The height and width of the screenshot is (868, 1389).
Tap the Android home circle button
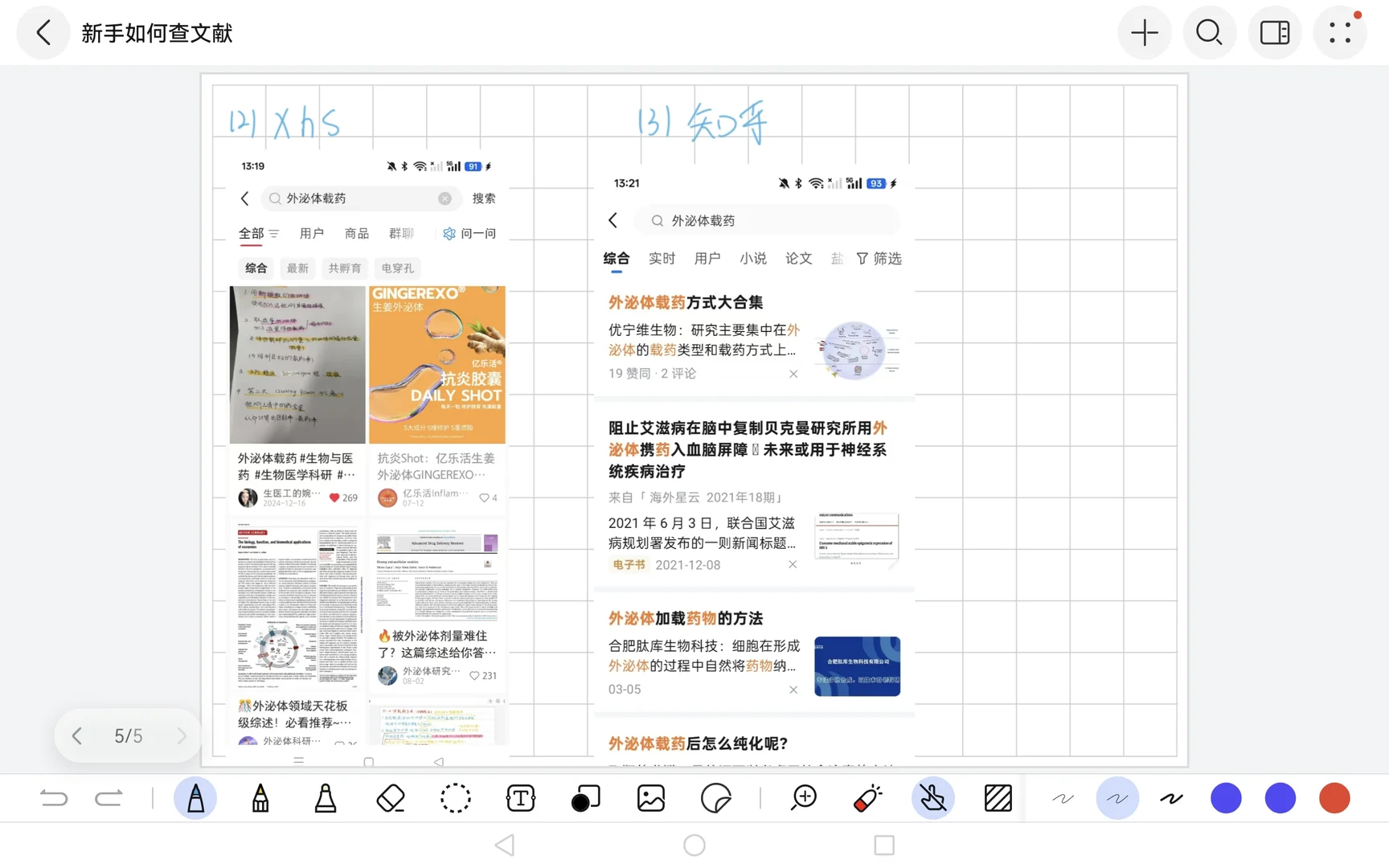[x=694, y=845]
